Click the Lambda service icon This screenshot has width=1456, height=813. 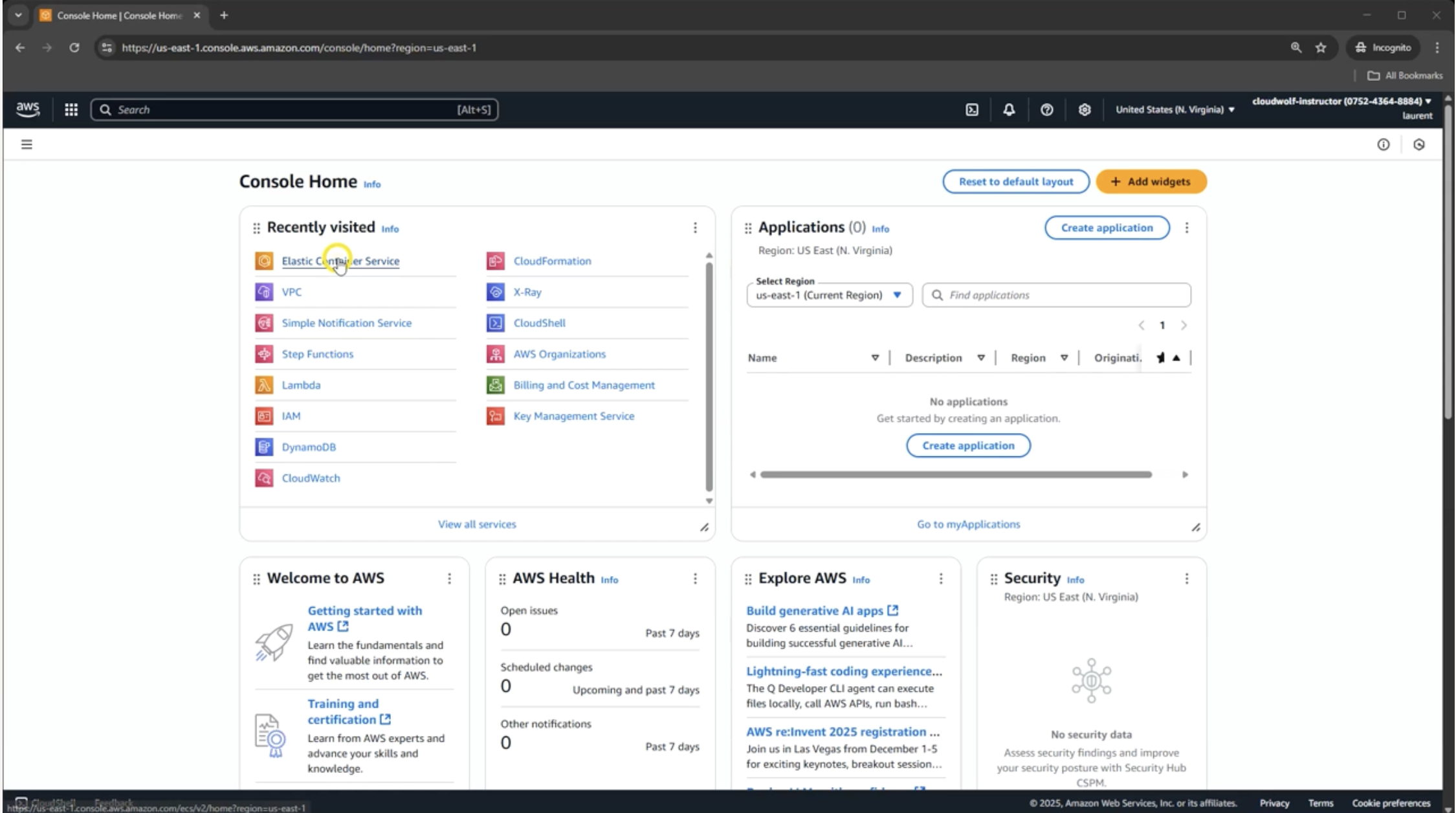pos(264,385)
